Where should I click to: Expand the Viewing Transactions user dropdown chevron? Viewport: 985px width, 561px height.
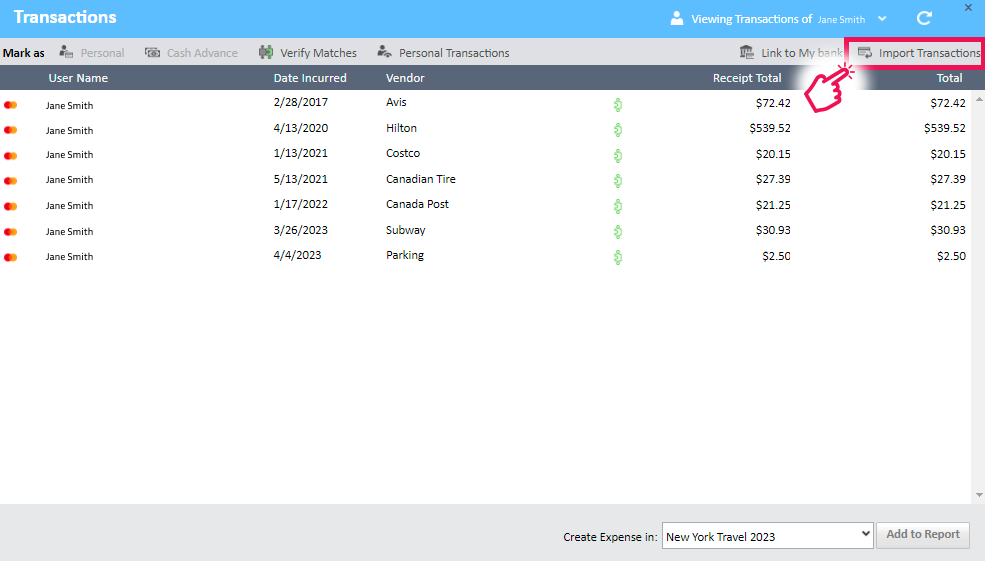(x=882, y=19)
